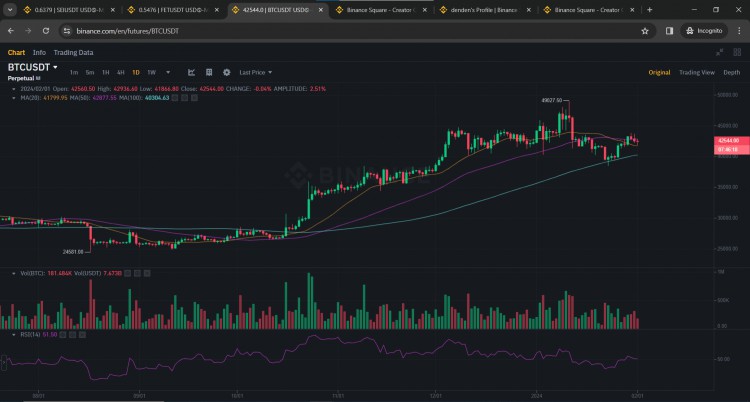Open the Chrome three-dot menu
This screenshot has height=402, width=750.
[739, 31]
